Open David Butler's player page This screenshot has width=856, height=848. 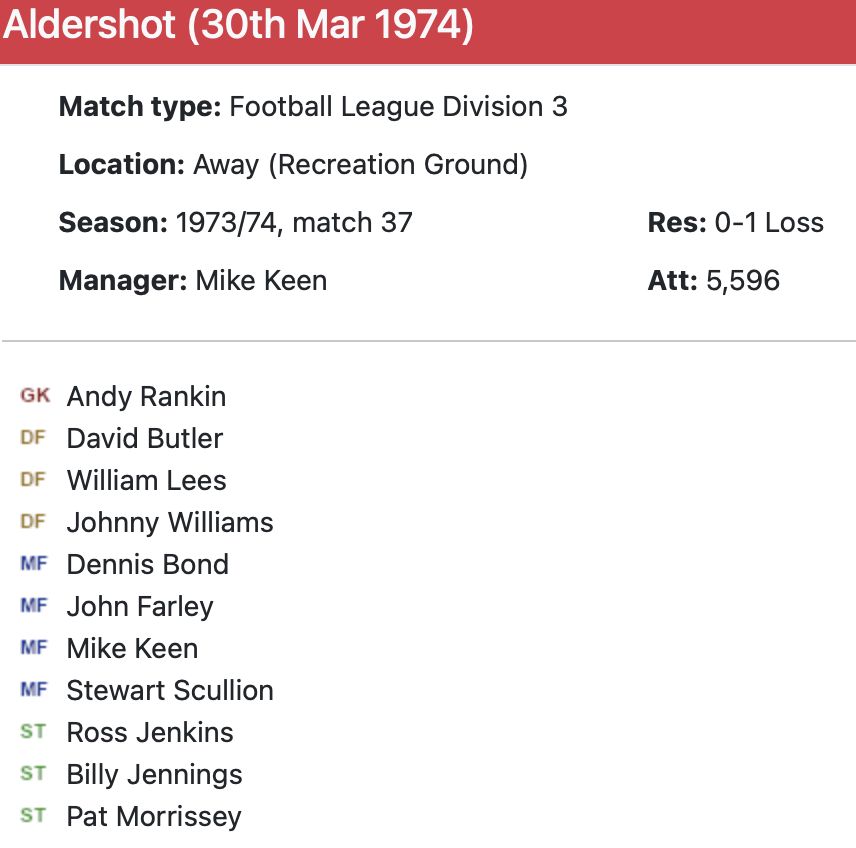145,439
